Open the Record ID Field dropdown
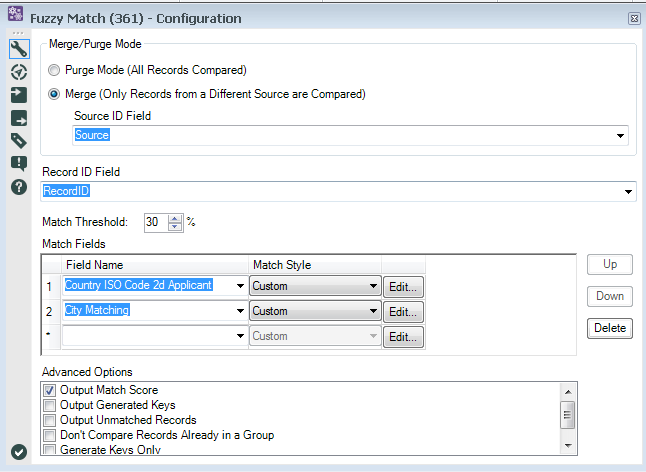 coord(628,191)
